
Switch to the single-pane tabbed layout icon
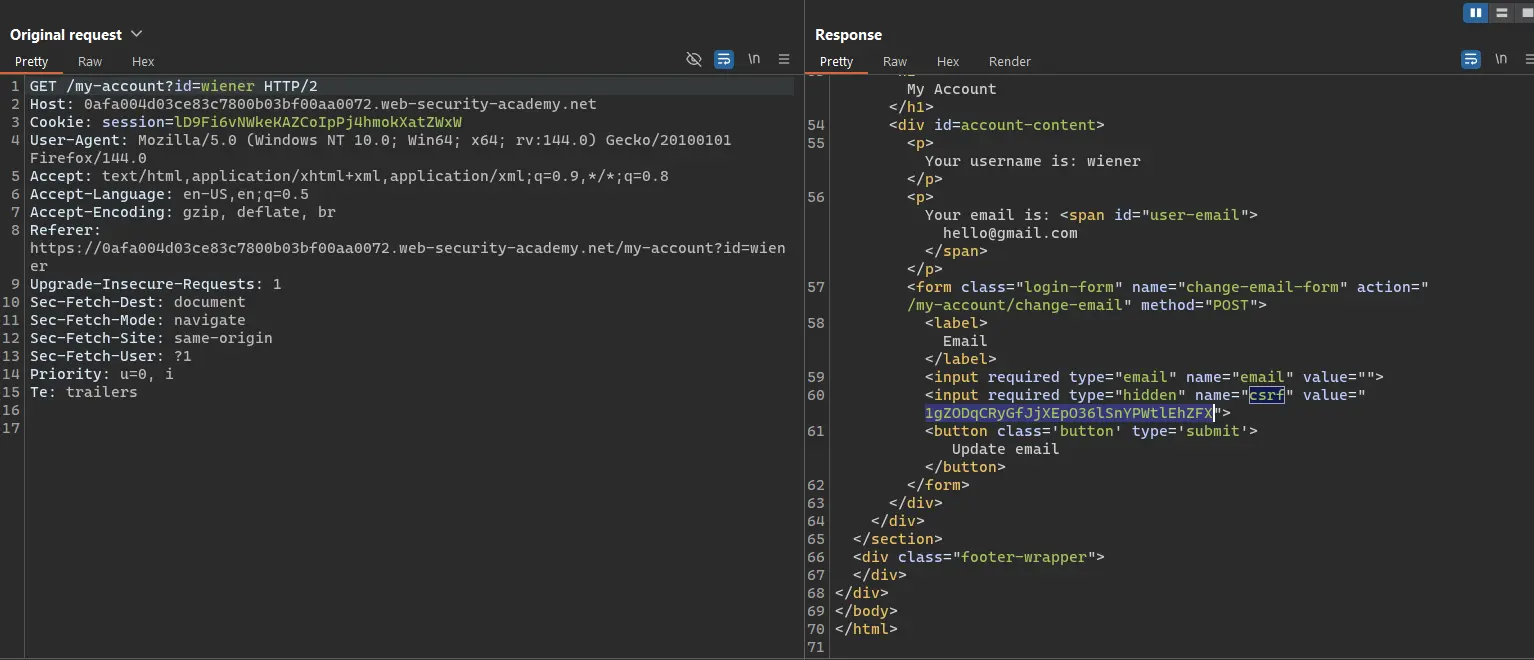point(1526,13)
